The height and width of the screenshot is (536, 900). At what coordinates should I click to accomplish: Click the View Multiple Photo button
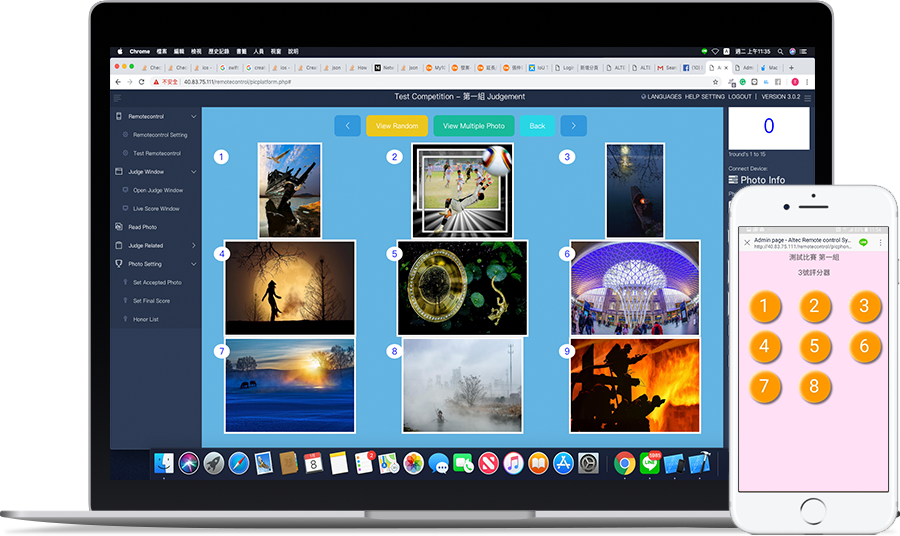coord(474,126)
